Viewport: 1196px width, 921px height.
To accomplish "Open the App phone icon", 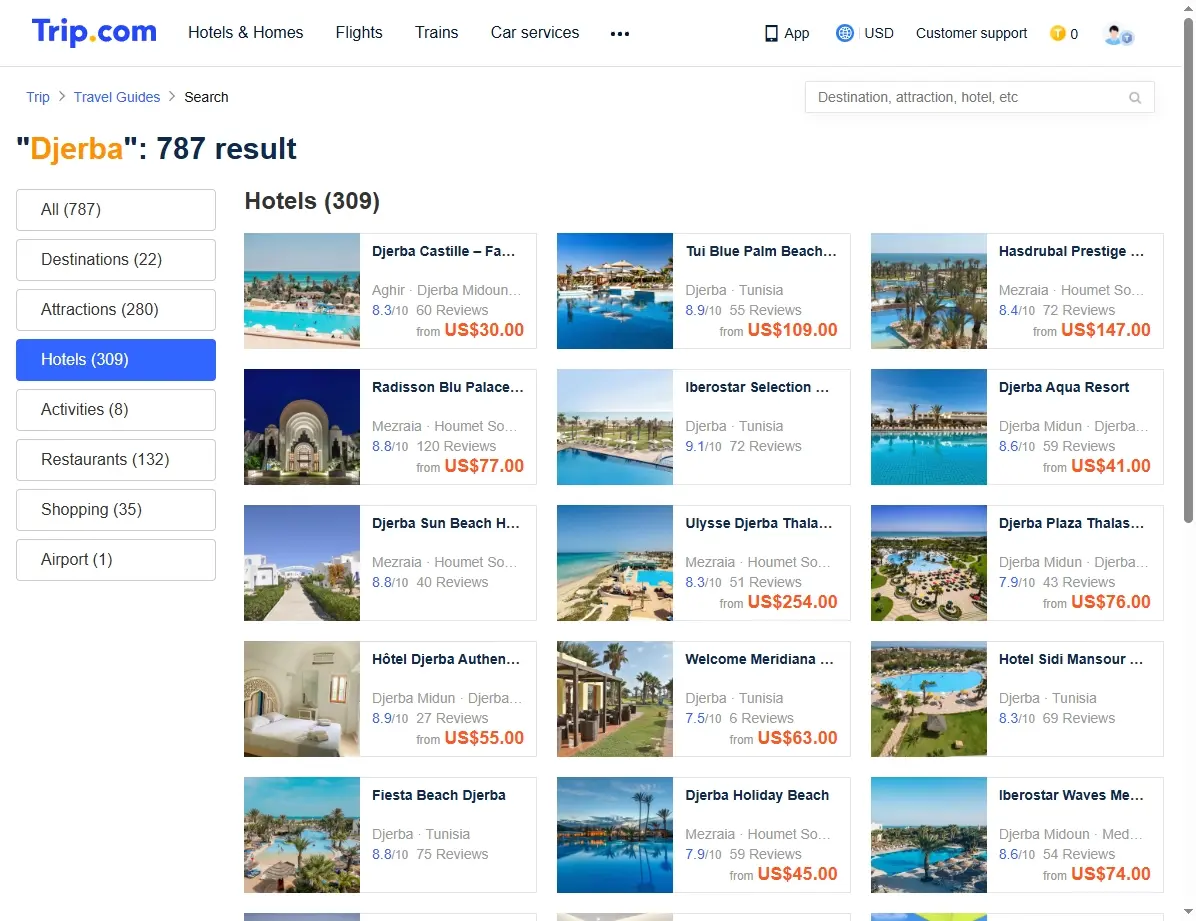I will coord(771,34).
